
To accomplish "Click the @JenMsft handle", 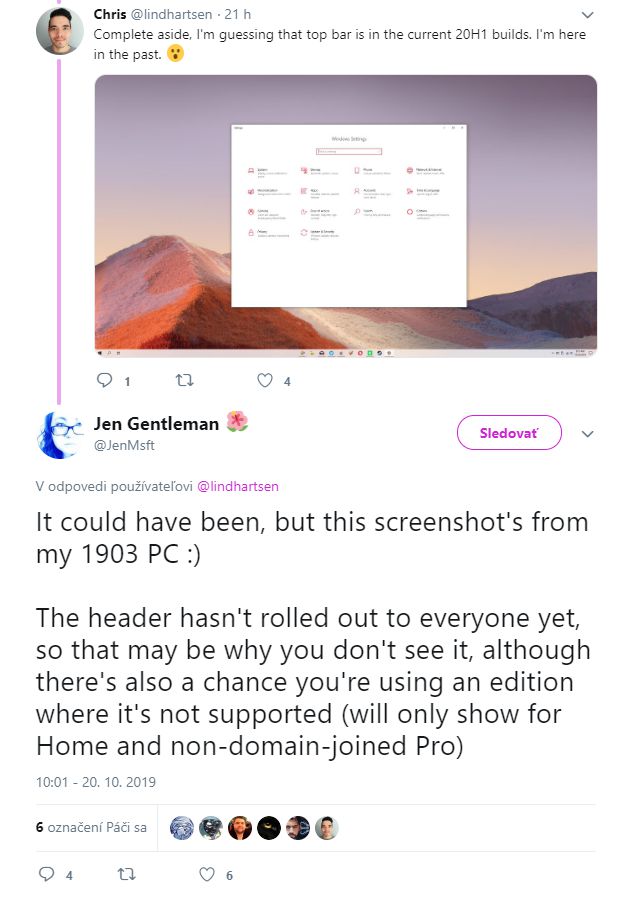I will tap(124, 445).
